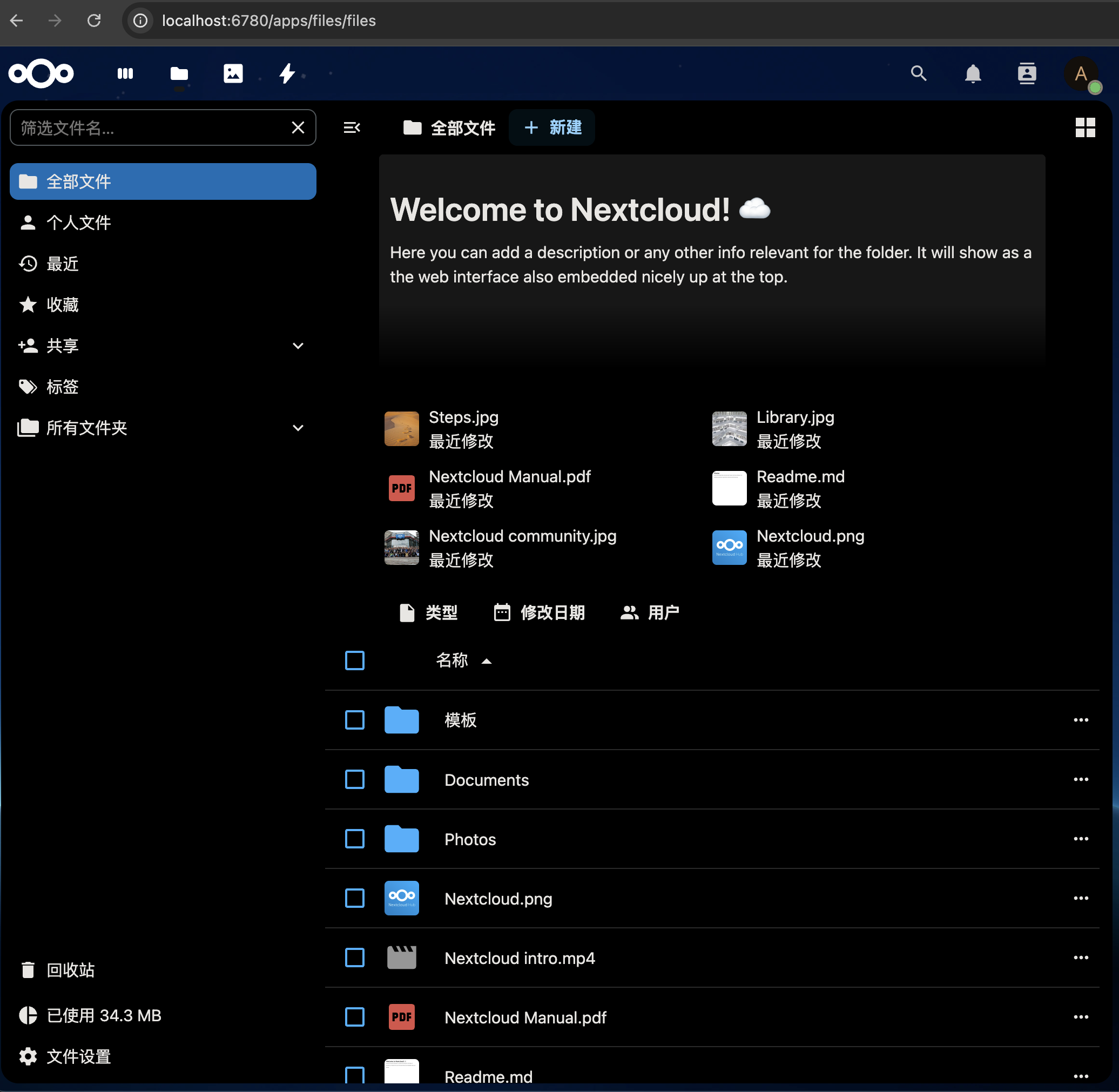Collapse the navigation sidebar toggle
This screenshot has height=1092, width=1119.
click(x=352, y=127)
